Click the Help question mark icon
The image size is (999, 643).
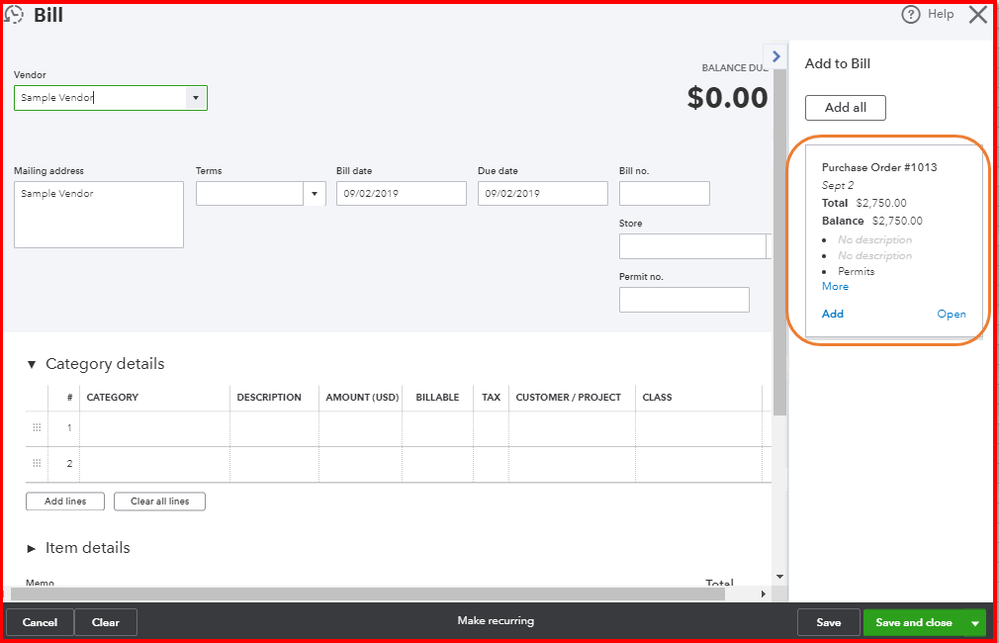[910, 14]
